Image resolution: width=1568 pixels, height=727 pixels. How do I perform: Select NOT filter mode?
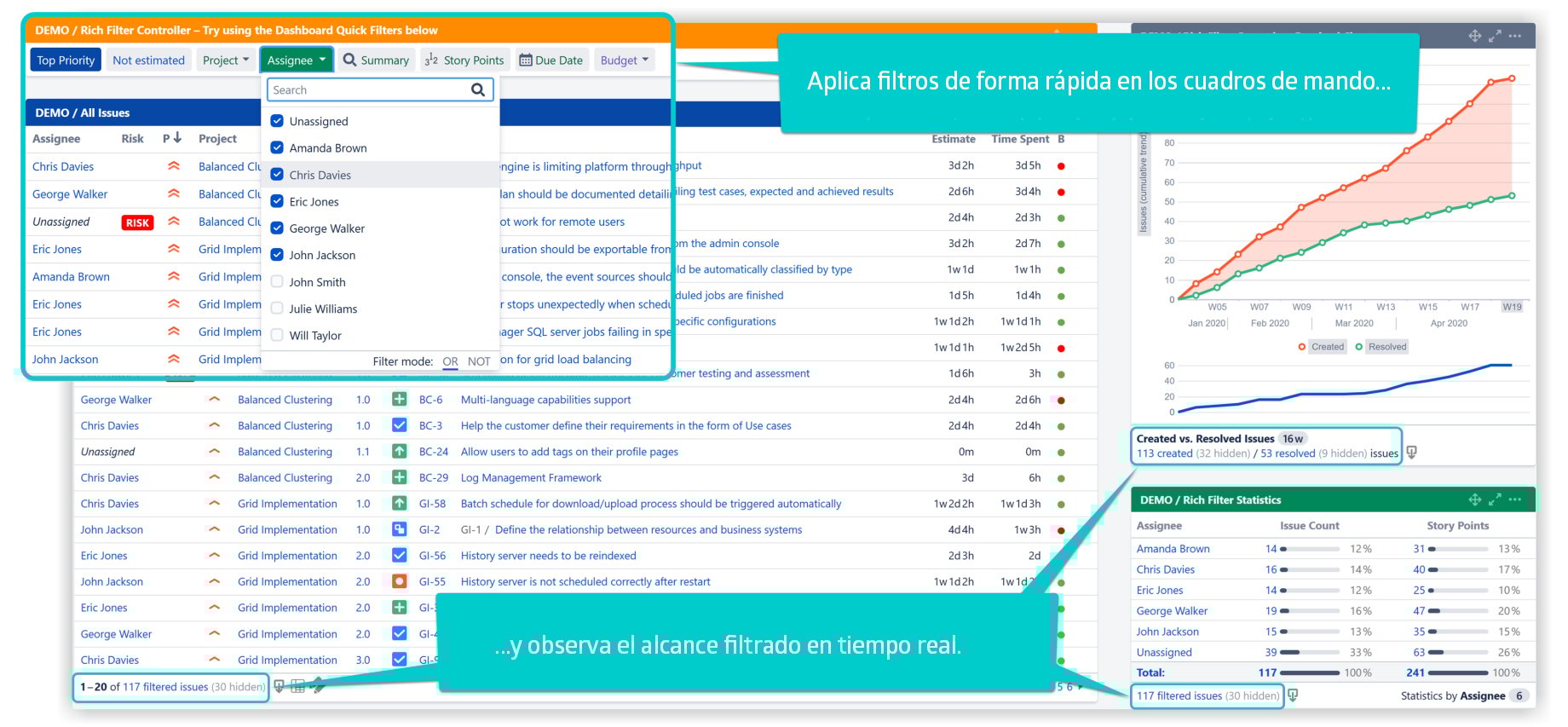[x=479, y=361]
